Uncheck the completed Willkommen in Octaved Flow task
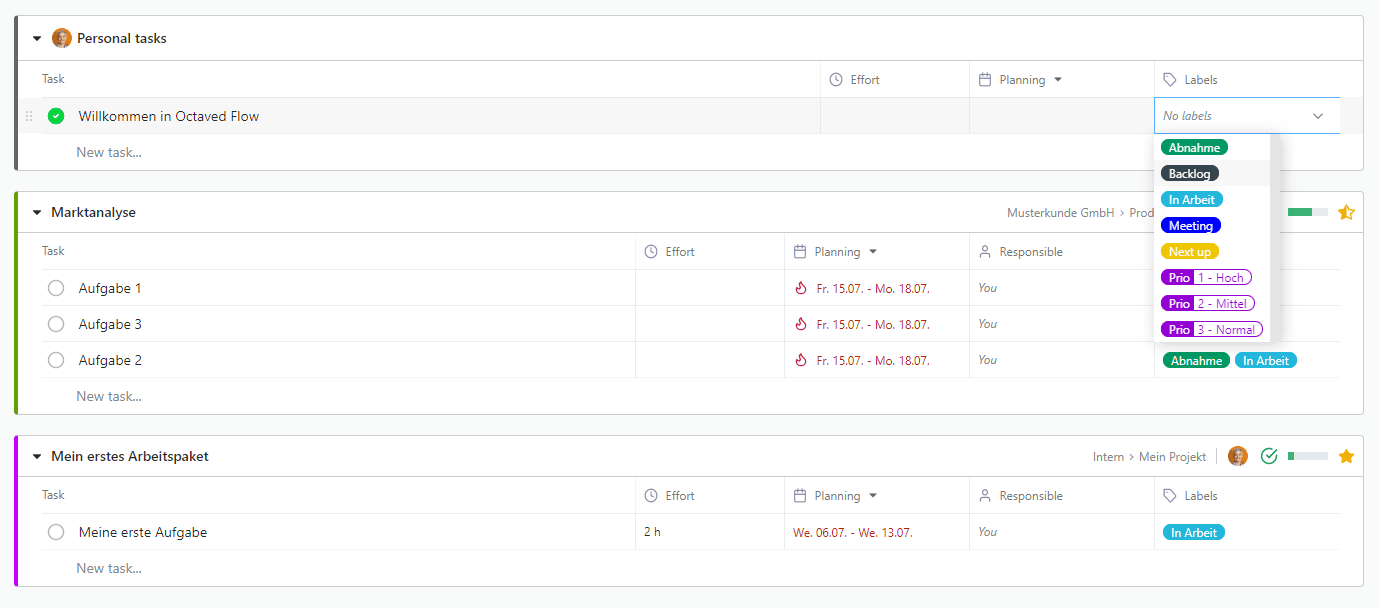The image size is (1380, 608). [56, 116]
